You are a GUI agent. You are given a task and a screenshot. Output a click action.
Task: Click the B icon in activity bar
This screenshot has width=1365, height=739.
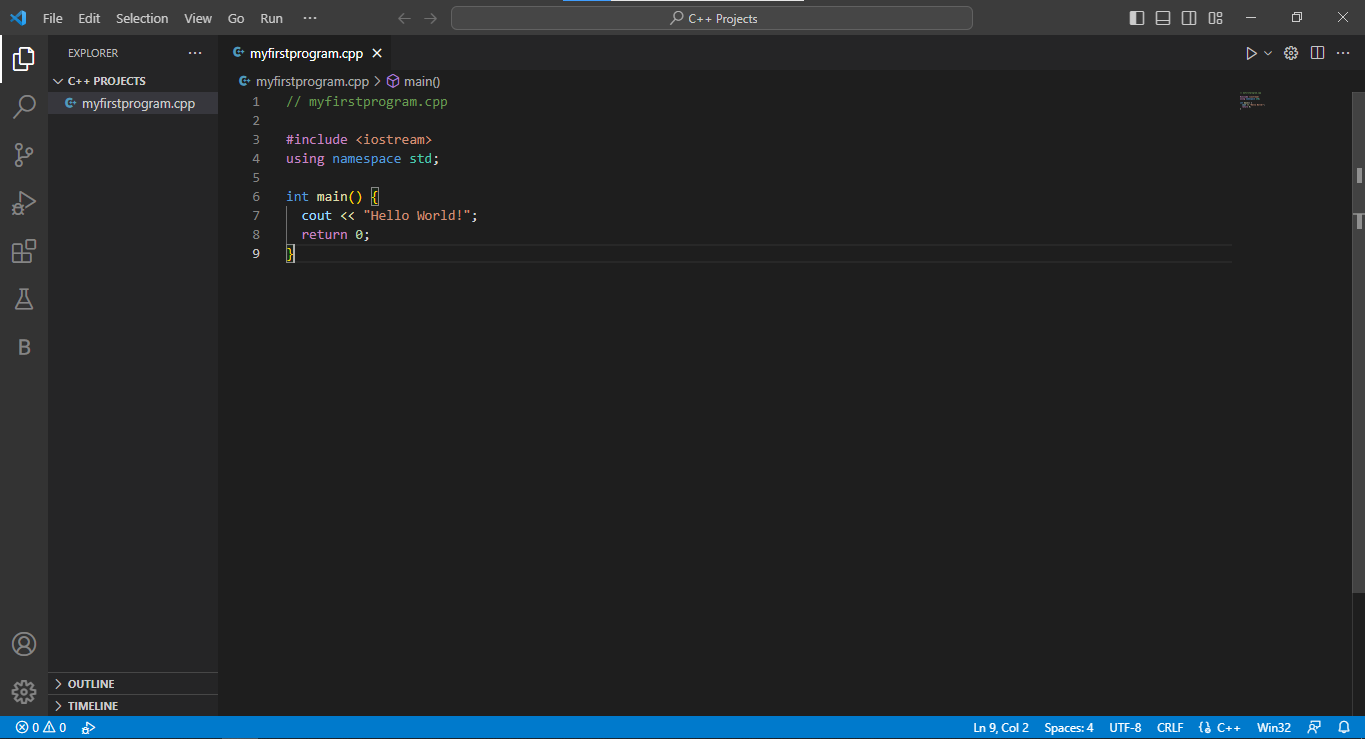coord(24,347)
